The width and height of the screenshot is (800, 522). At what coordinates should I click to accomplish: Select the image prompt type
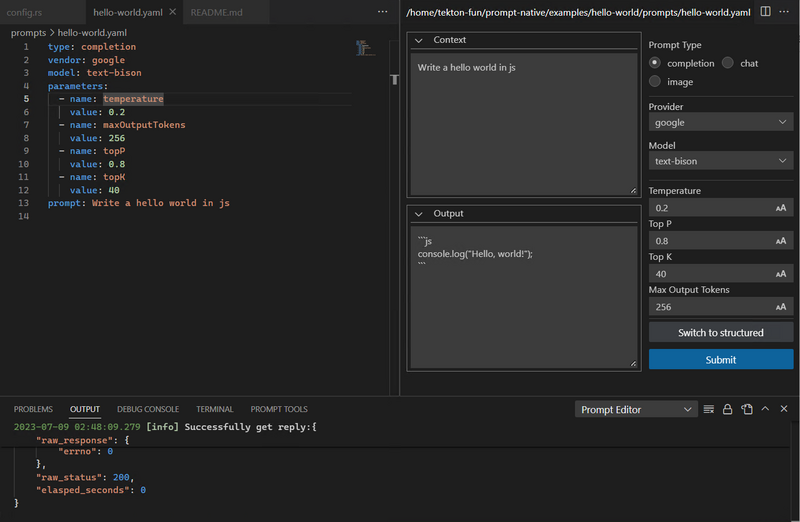[x=655, y=82]
